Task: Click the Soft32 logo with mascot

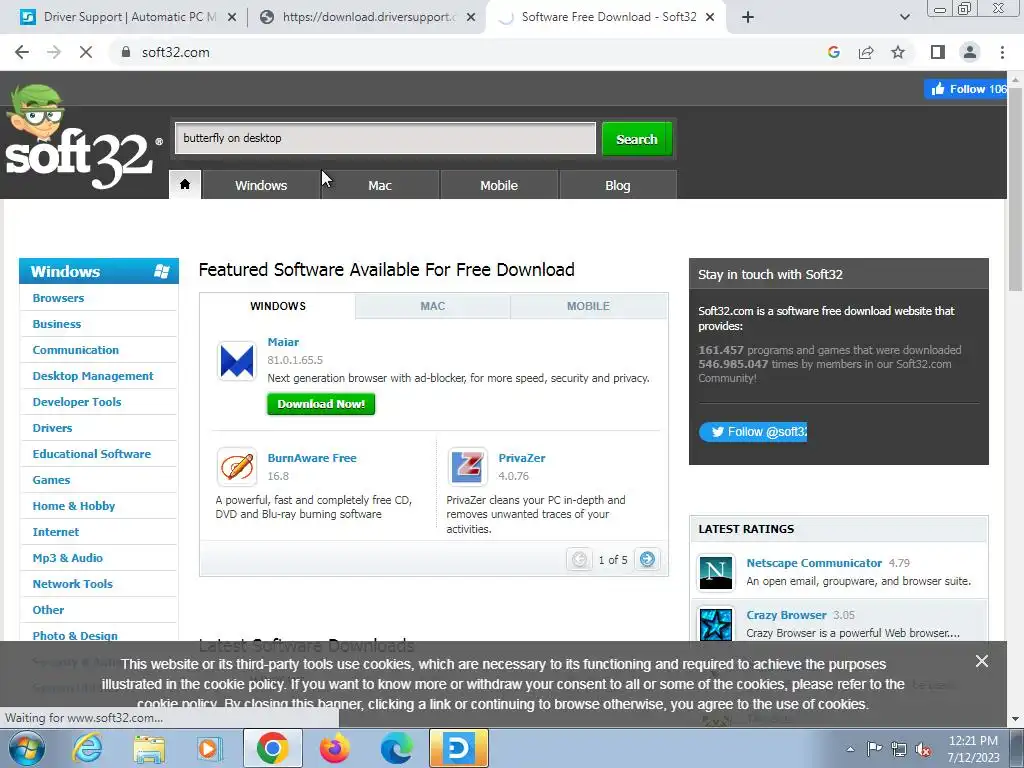Action: [84, 137]
